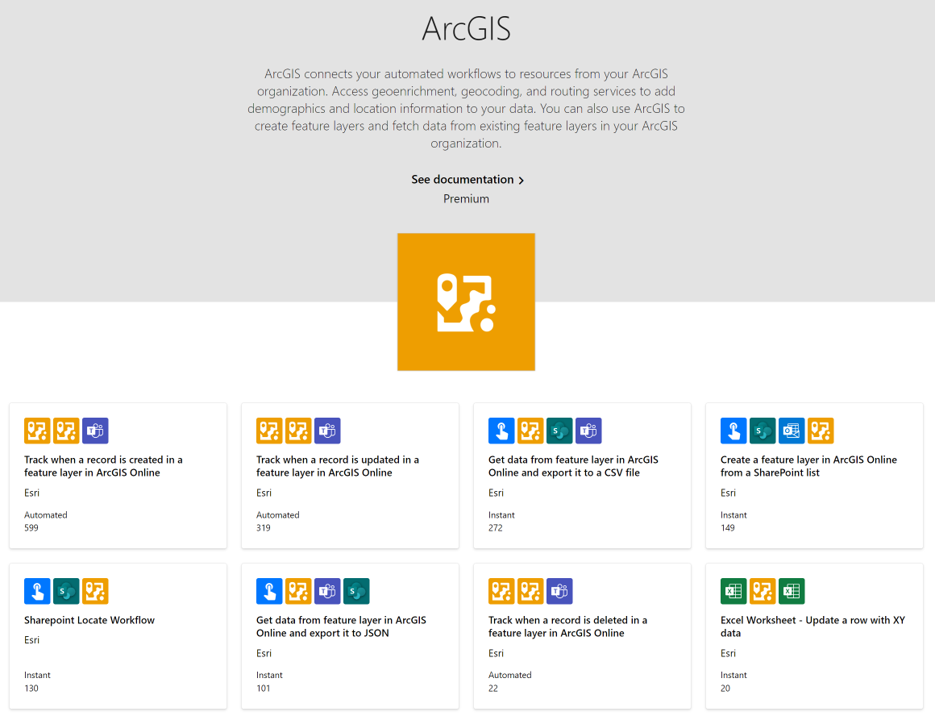Click manual trigger icon in SharePoint list template
Image resolution: width=935 pixels, height=720 pixels.
(733, 431)
